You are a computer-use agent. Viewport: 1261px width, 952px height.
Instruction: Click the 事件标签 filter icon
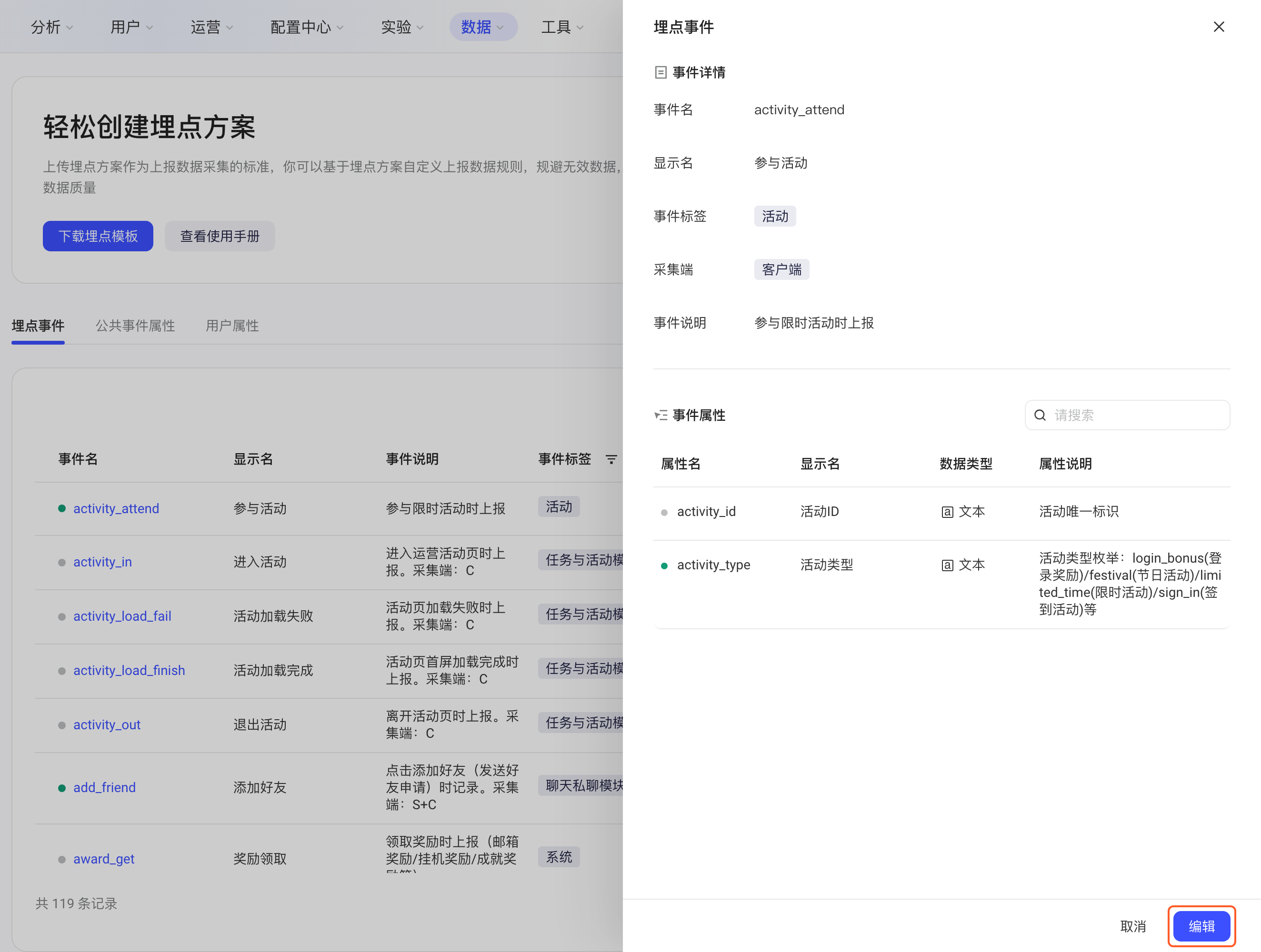point(611,459)
